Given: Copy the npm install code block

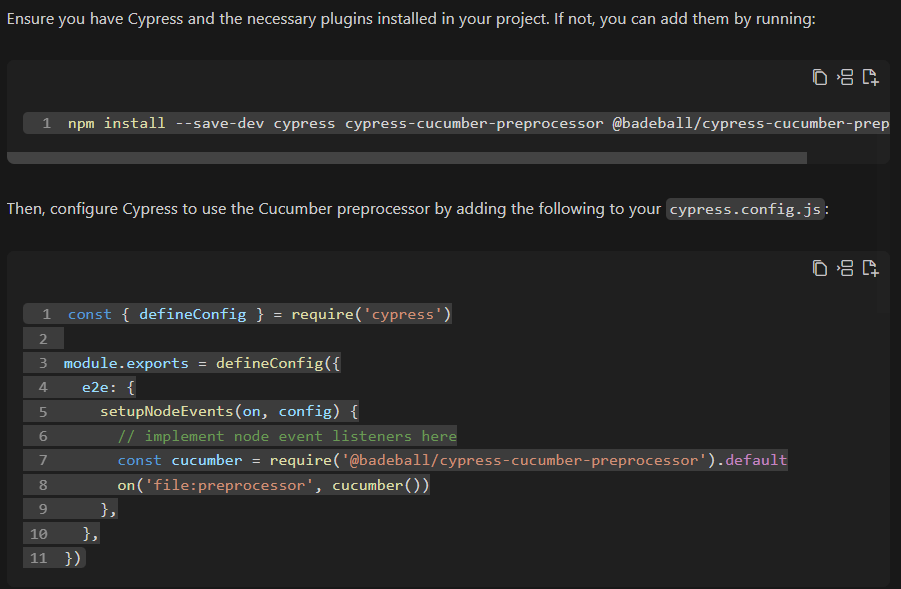Looking at the screenshot, I should click(819, 77).
